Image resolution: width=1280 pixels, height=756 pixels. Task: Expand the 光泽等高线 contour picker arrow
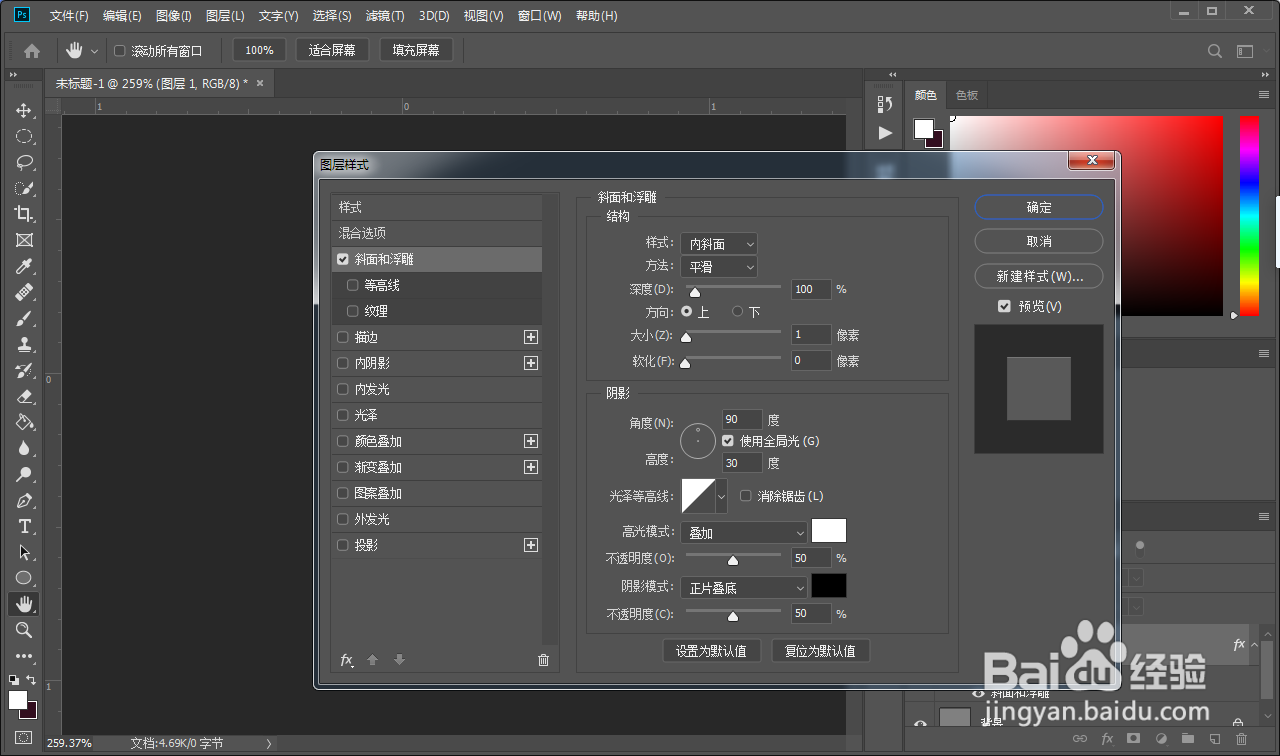721,496
